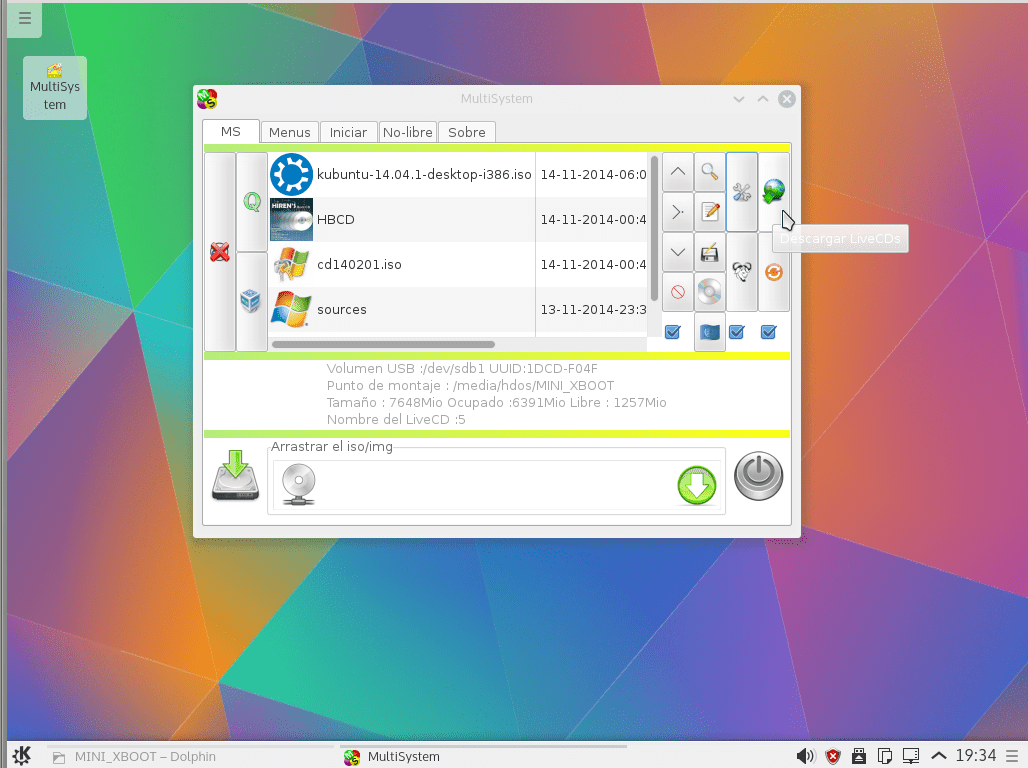Launch QEMU test with green Q icon
Viewport: 1028px width, 768px height.
pos(252,202)
